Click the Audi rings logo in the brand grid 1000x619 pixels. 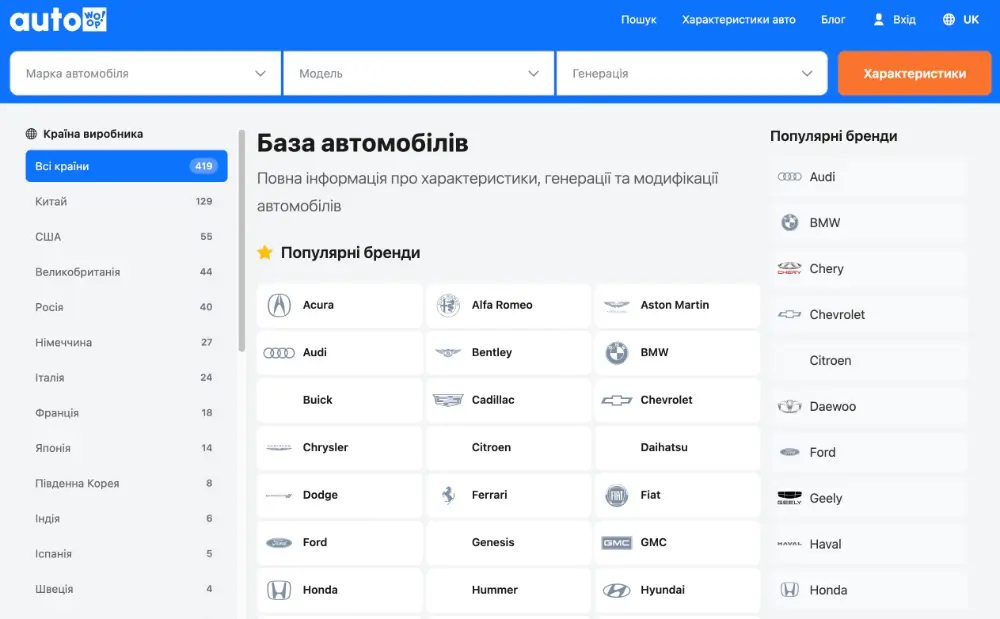click(279, 353)
